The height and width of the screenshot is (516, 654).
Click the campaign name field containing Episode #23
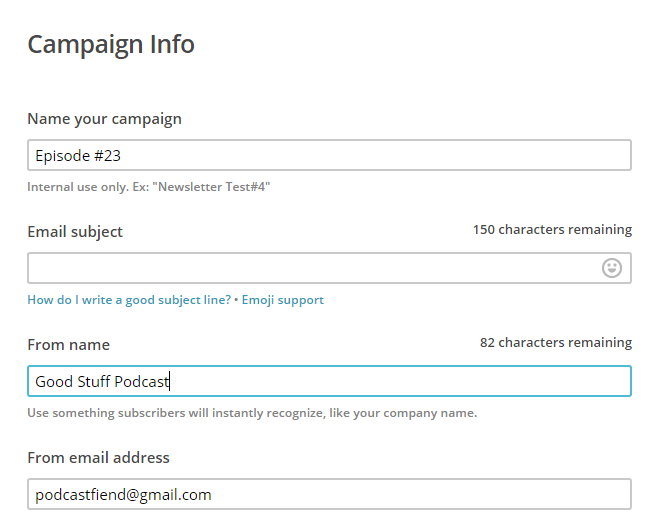[x=329, y=155]
